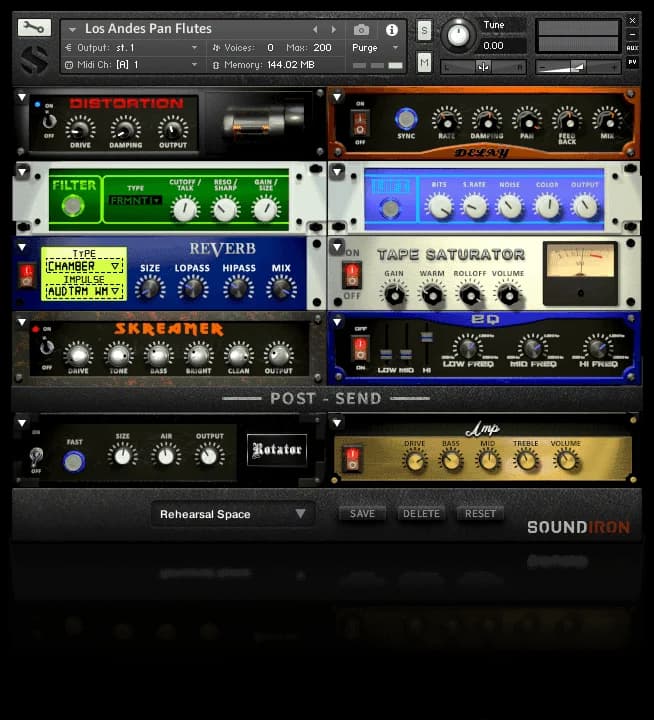Expand the Filter type FRMNT dropdown
The height and width of the screenshot is (720, 654).
(x=135, y=201)
